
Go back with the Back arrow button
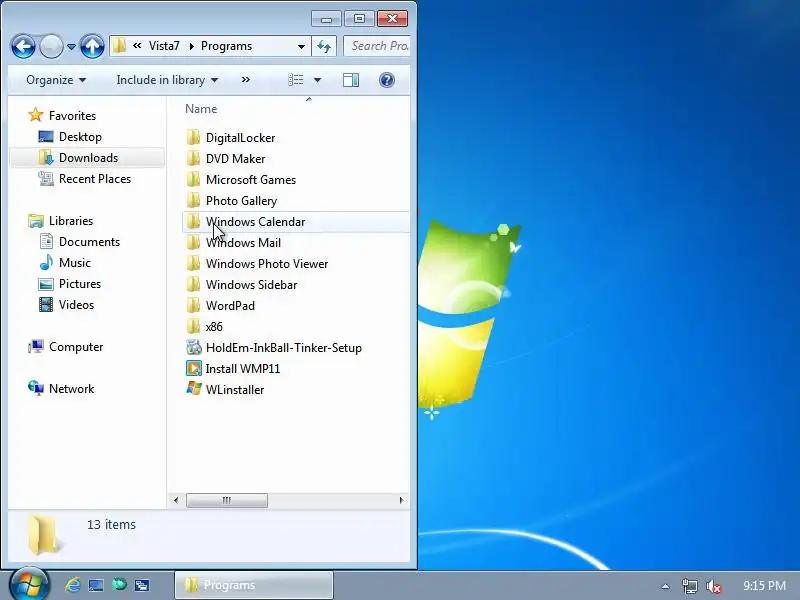[x=23, y=47]
